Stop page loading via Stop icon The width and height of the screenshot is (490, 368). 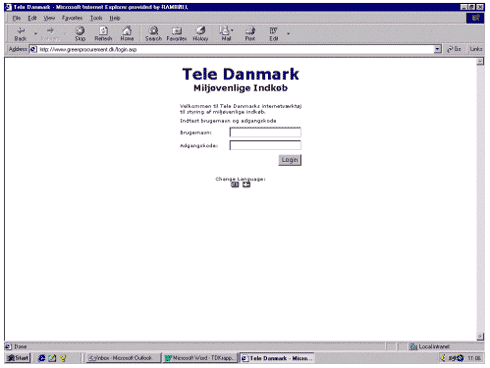click(x=80, y=34)
